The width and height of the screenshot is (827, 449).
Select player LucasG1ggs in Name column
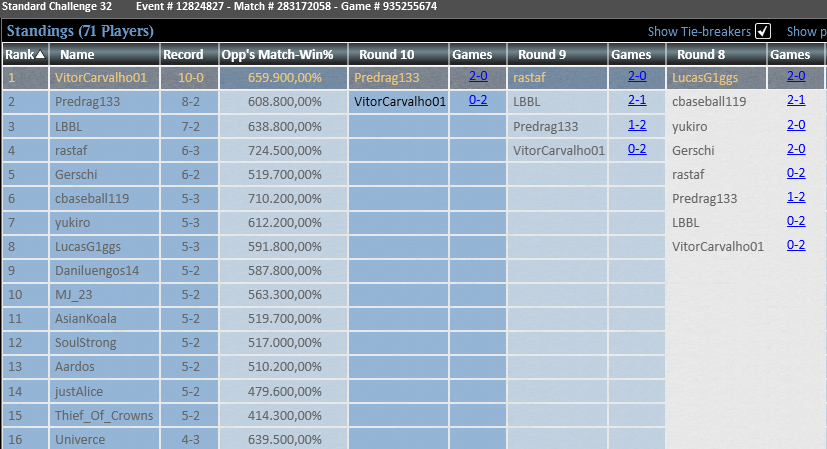pos(88,246)
